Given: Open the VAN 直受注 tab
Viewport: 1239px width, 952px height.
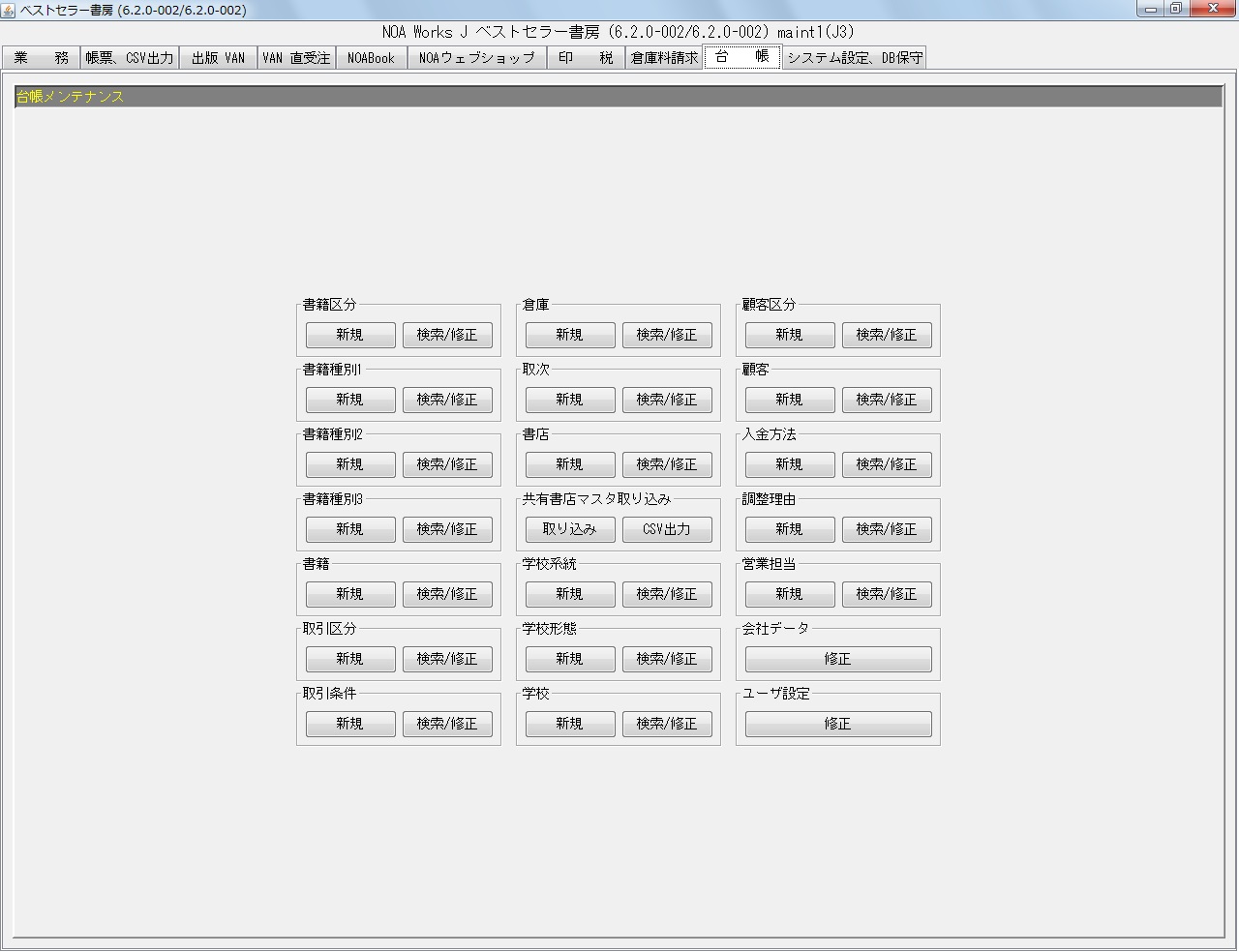Looking at the screenshot, I should [296, 57].
